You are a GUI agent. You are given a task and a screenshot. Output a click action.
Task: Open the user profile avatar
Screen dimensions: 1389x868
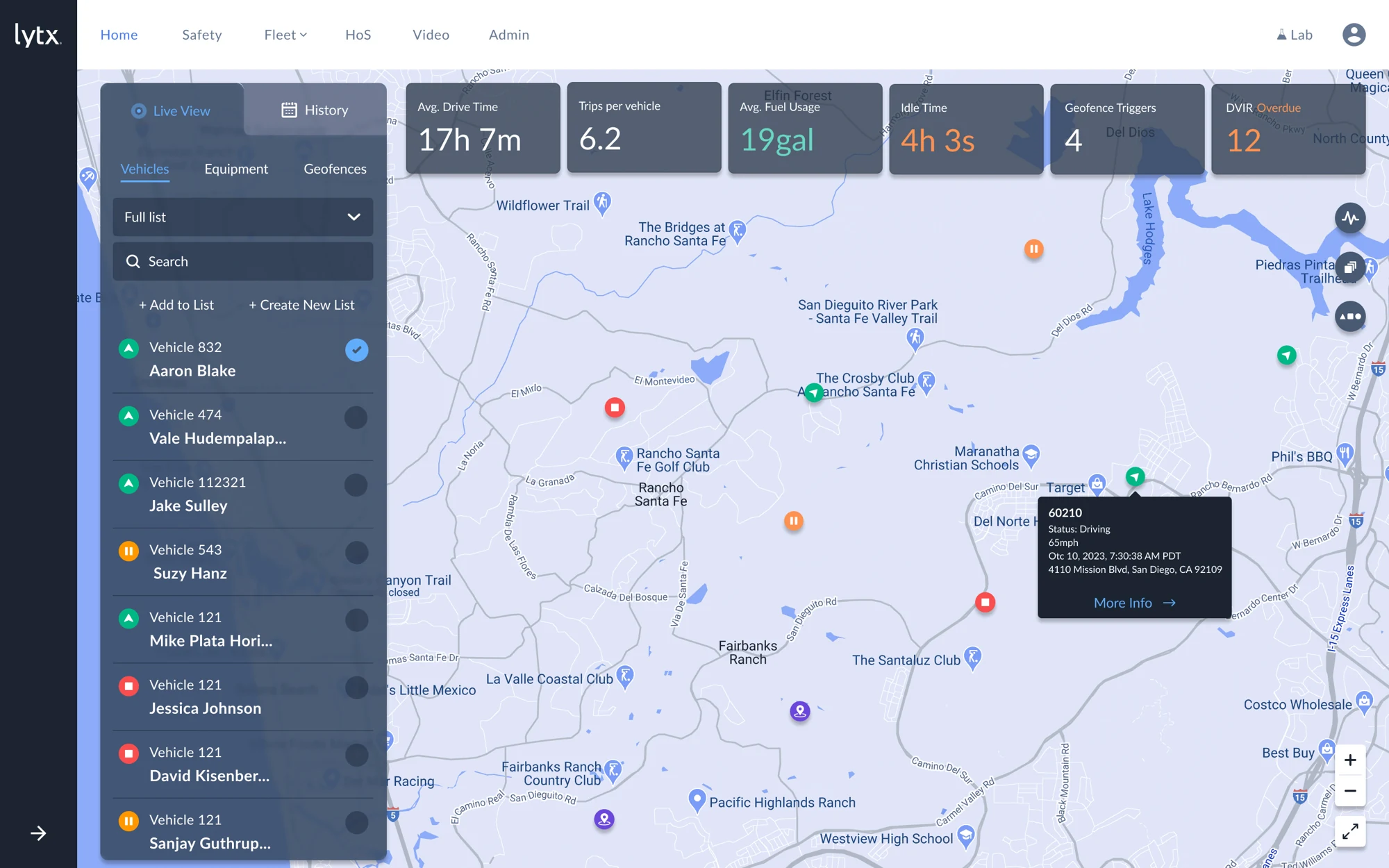1354,35
